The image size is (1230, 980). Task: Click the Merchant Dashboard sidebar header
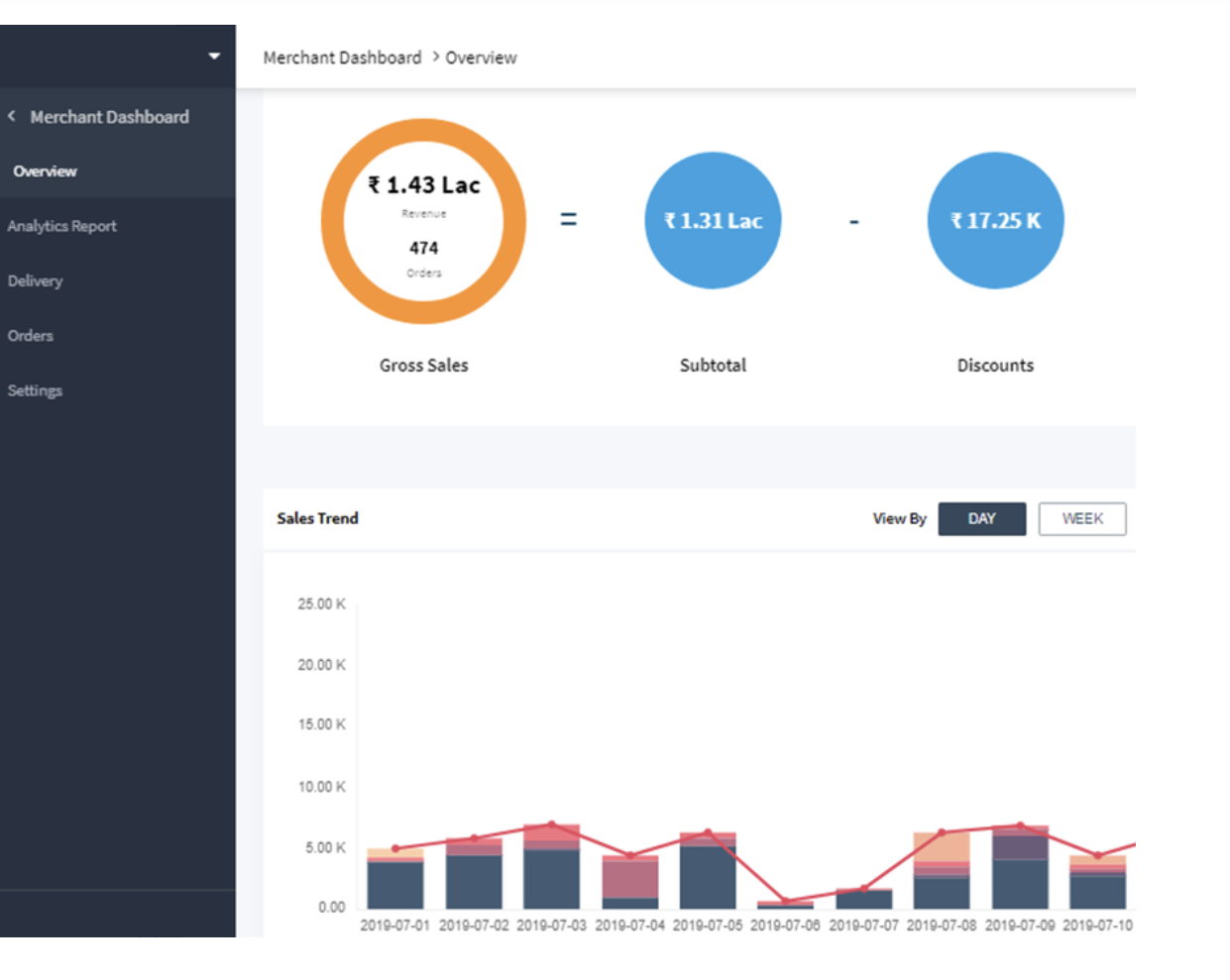click(109, 117)
